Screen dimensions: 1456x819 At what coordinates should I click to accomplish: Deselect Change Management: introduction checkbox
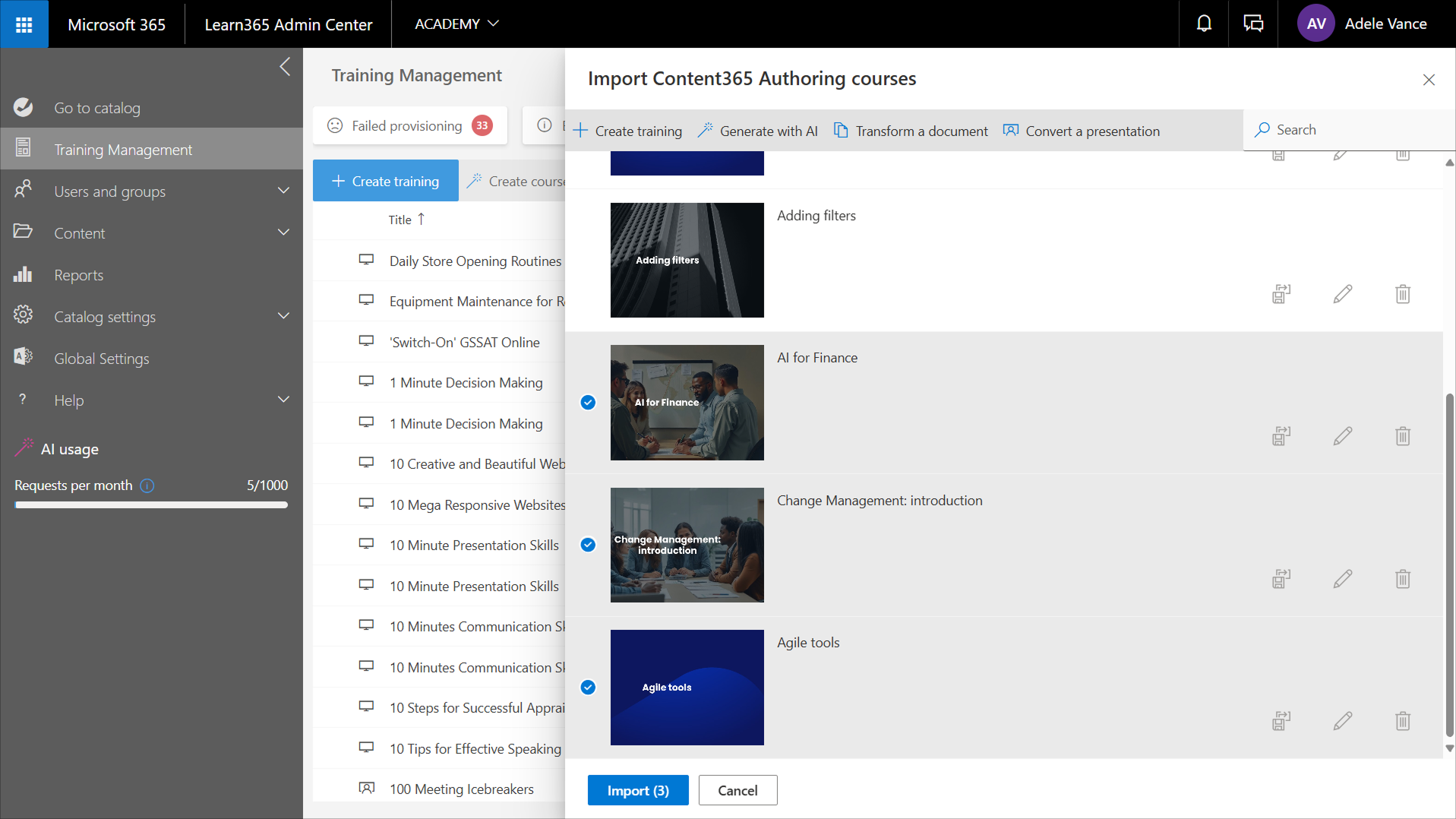(x=588, y=545)
